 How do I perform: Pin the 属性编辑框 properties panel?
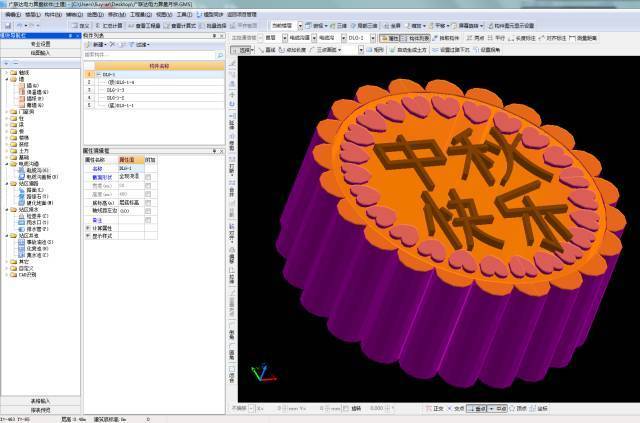pos(214,151)
